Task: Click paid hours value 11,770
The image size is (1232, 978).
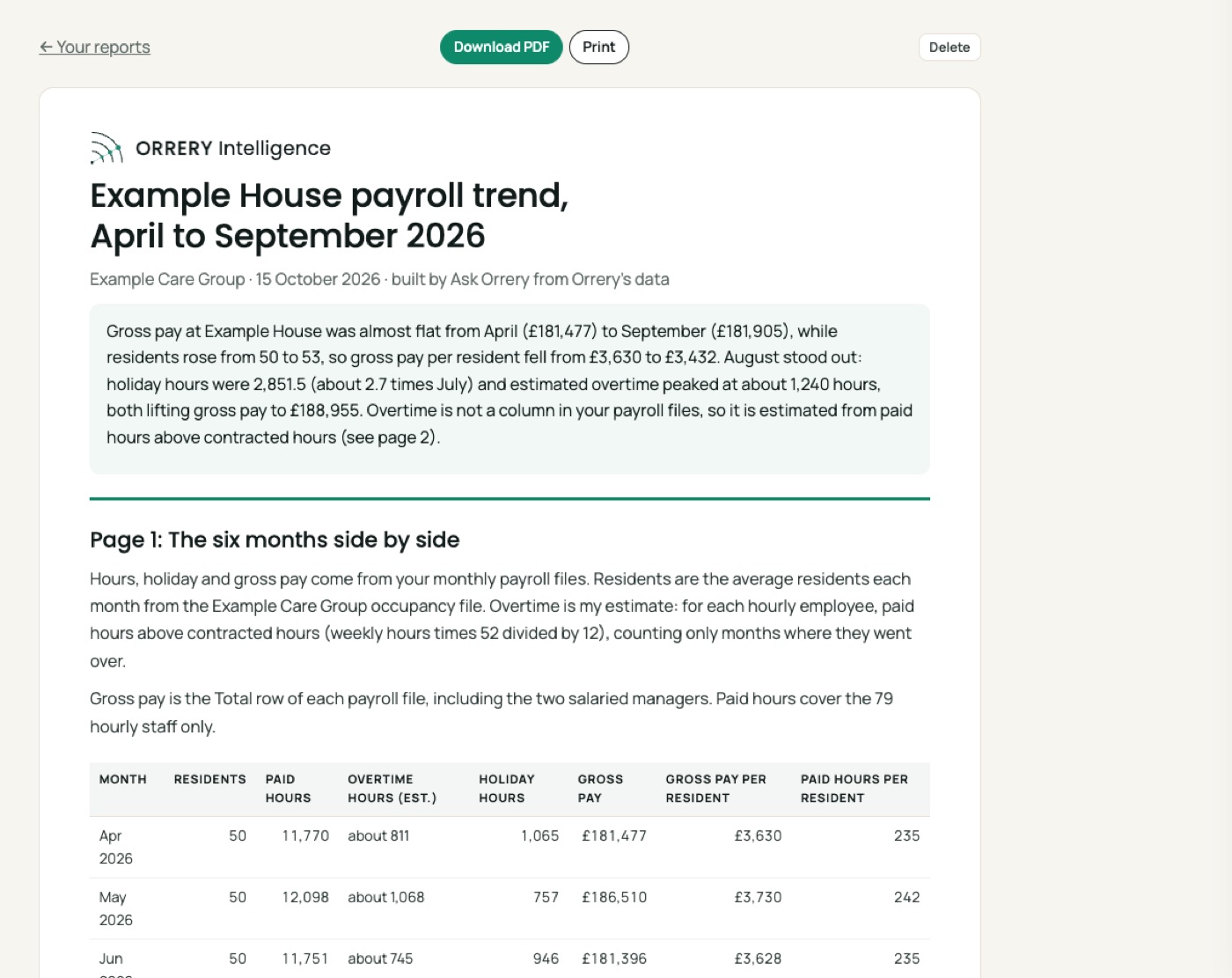Action: click(x=305, y=836)
